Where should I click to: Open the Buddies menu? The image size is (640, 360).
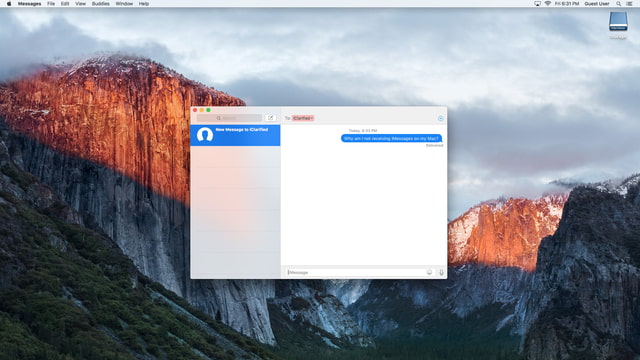point(100,4)
